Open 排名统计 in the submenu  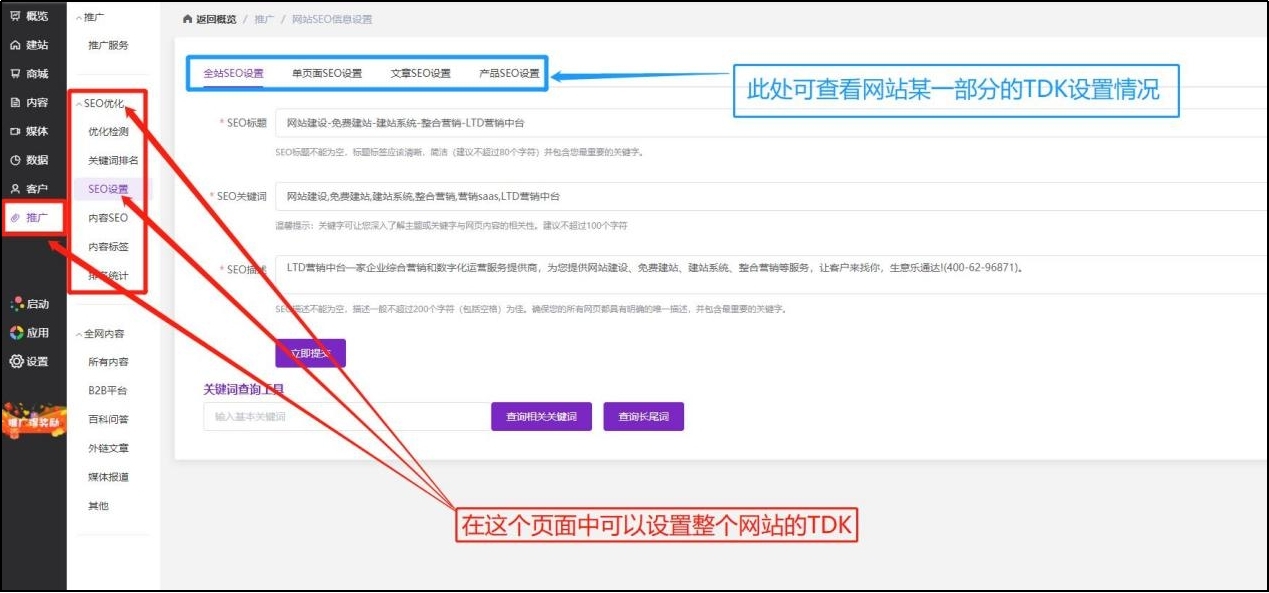(x=108, y=276)
